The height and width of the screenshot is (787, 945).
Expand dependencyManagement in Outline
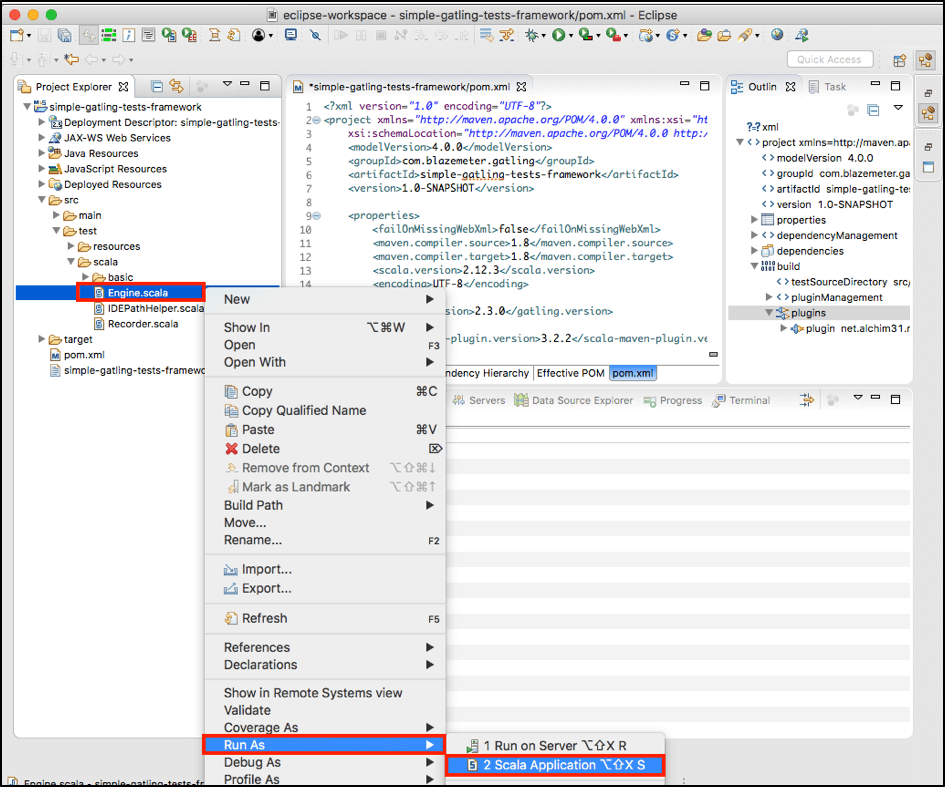point(754,235)
